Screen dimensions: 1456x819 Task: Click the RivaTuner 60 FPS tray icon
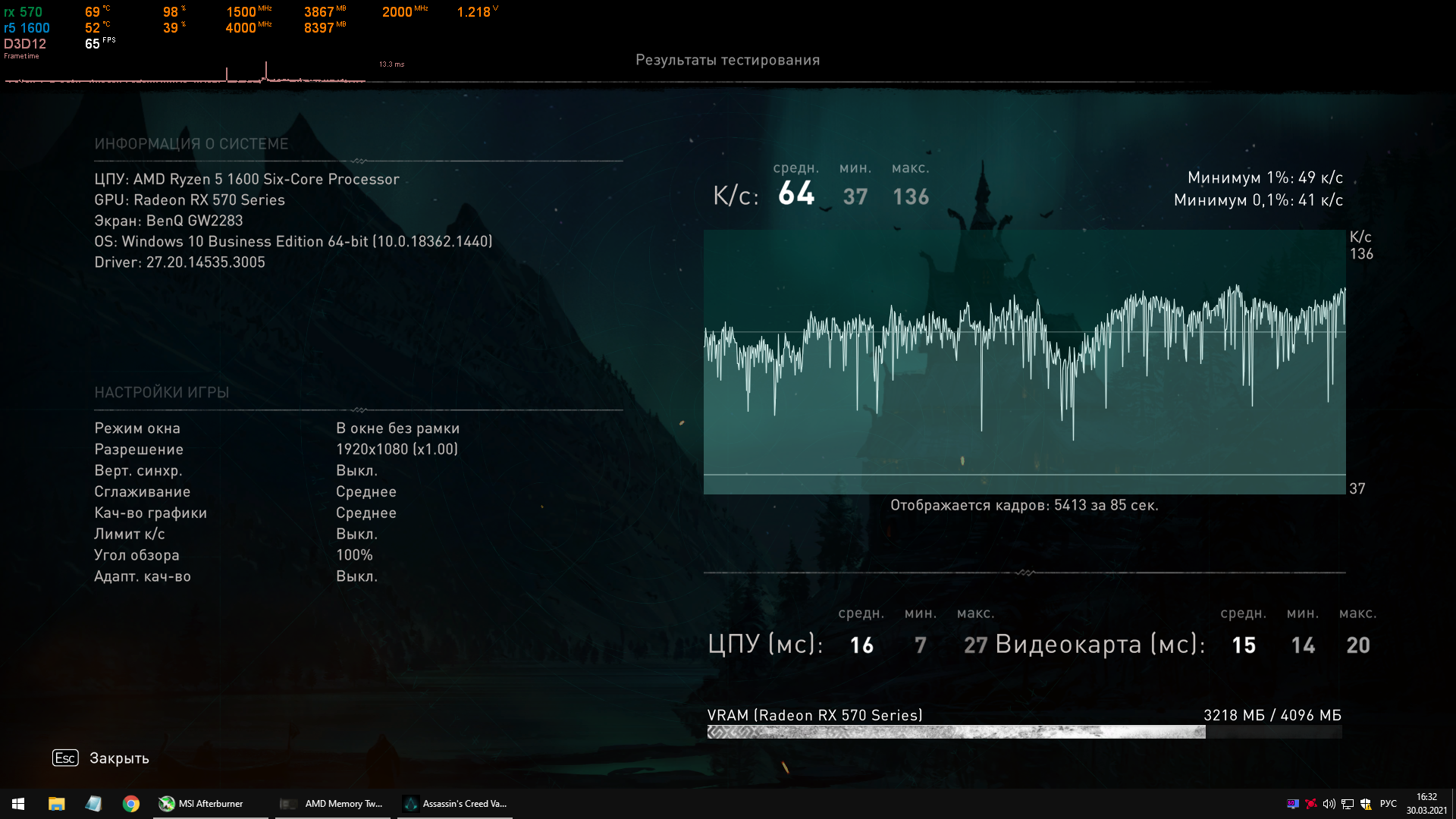(1293, 804)
